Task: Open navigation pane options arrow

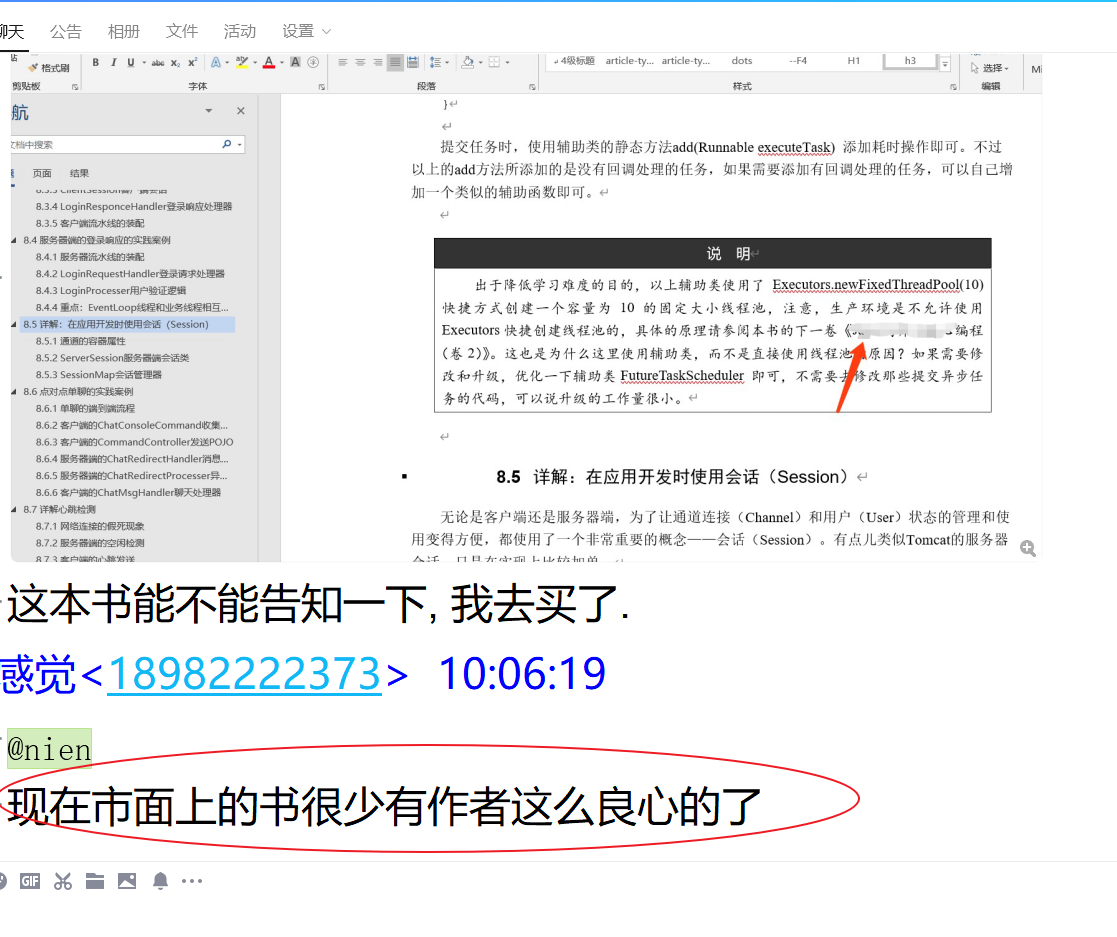Action: 209,110
